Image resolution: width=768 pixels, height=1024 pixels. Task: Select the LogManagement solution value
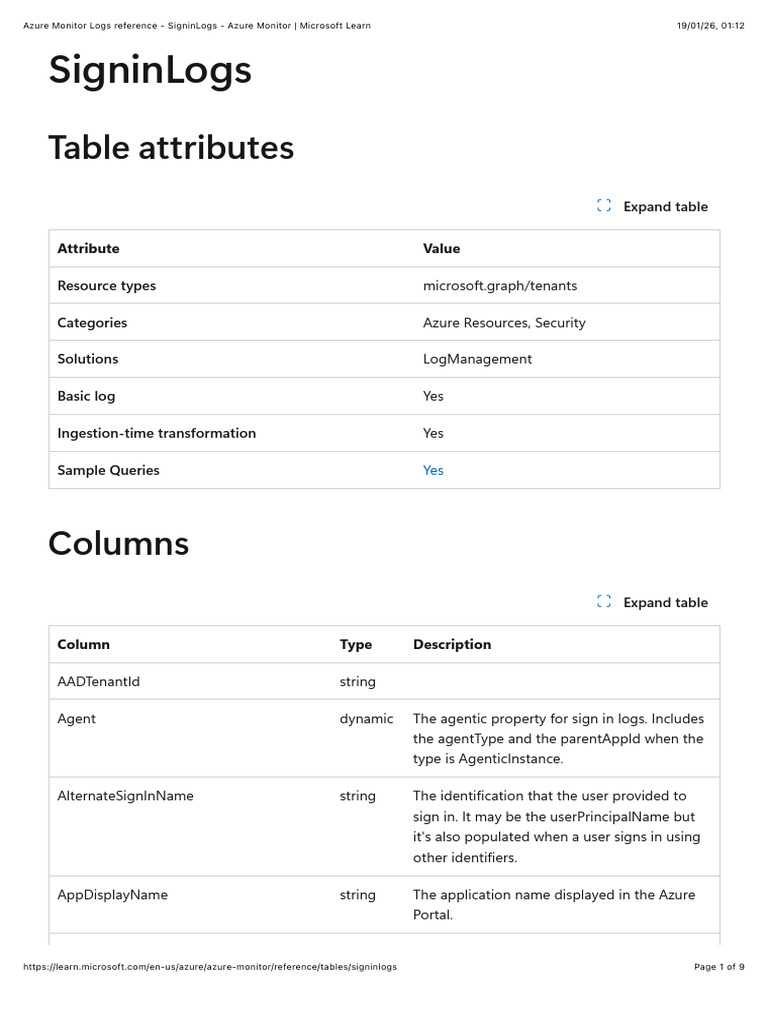pyautogui.click(x=477, y=359)
